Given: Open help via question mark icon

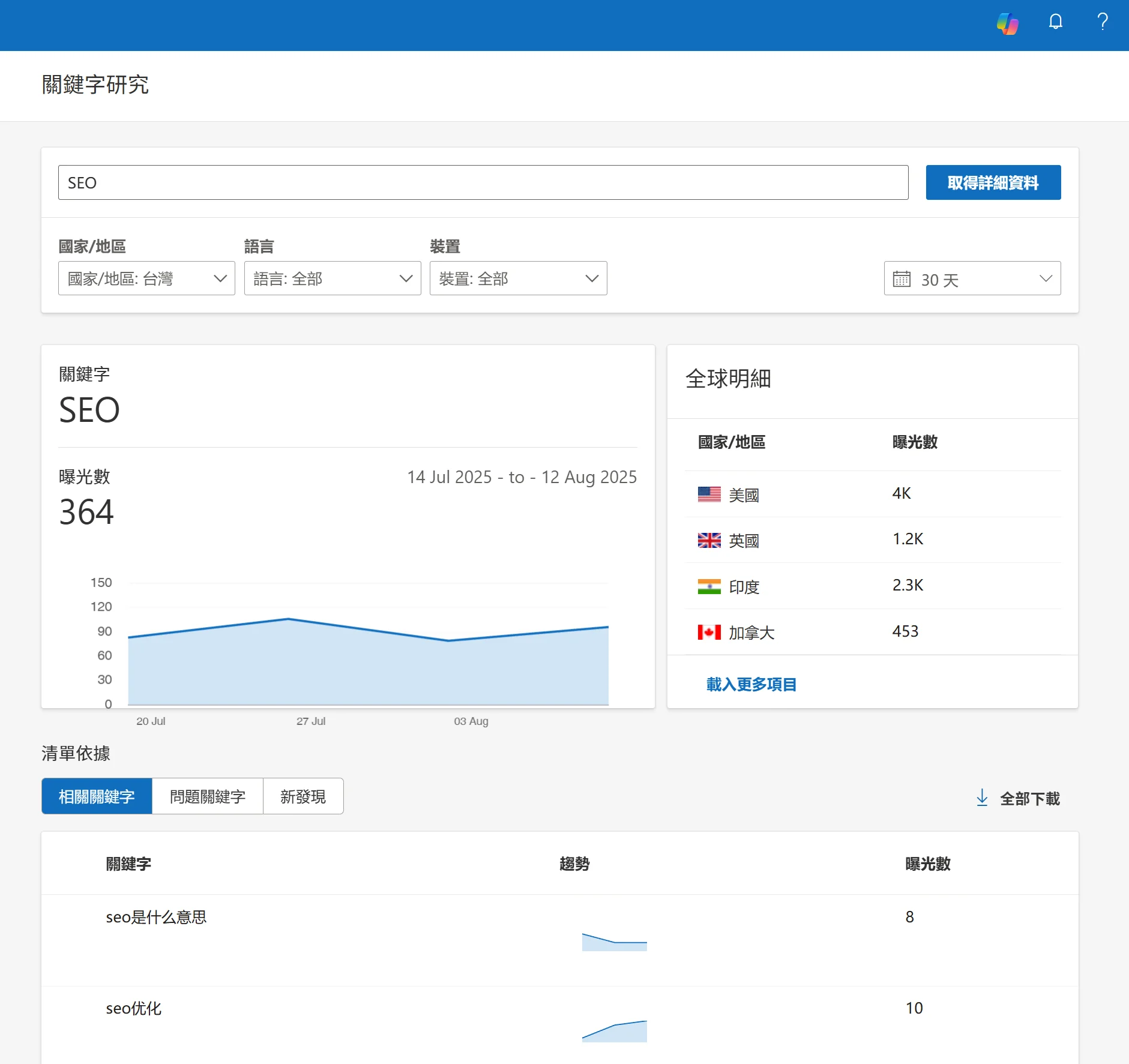Looking at the screenshot, I should (1102, 22).
